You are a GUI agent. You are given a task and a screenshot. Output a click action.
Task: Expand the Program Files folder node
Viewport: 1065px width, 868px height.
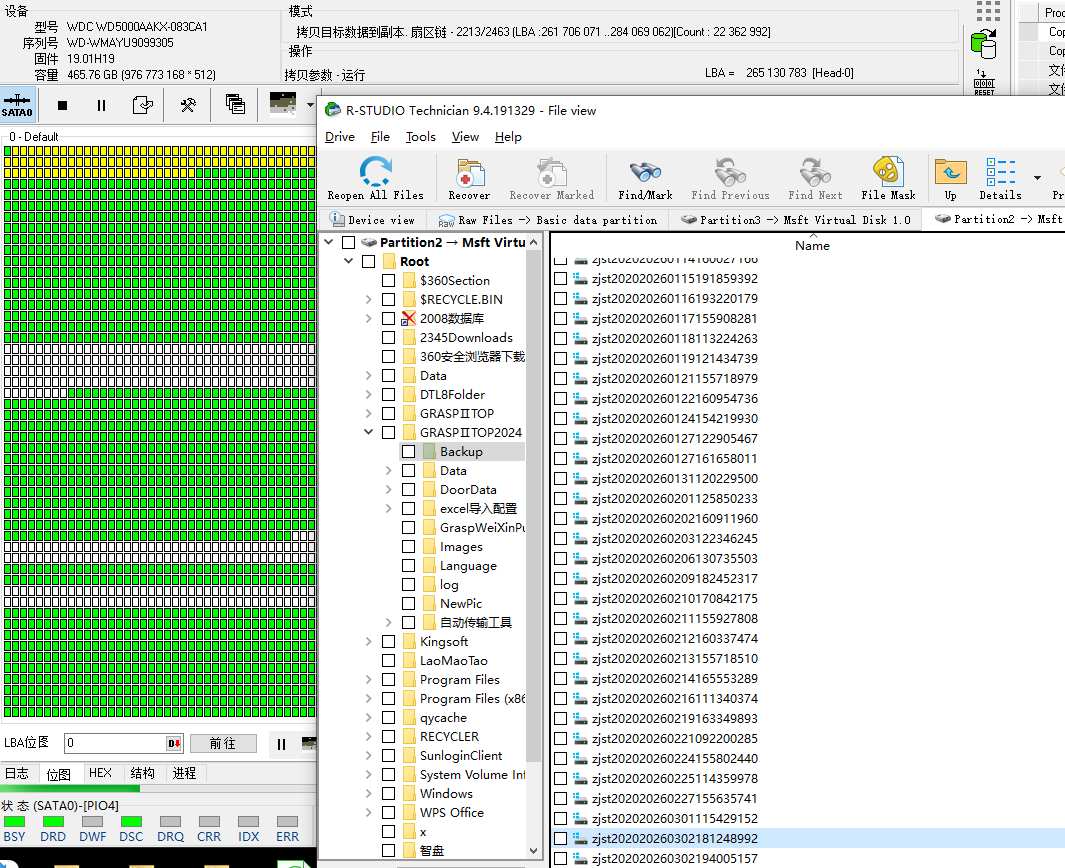(x=368, y=680)
